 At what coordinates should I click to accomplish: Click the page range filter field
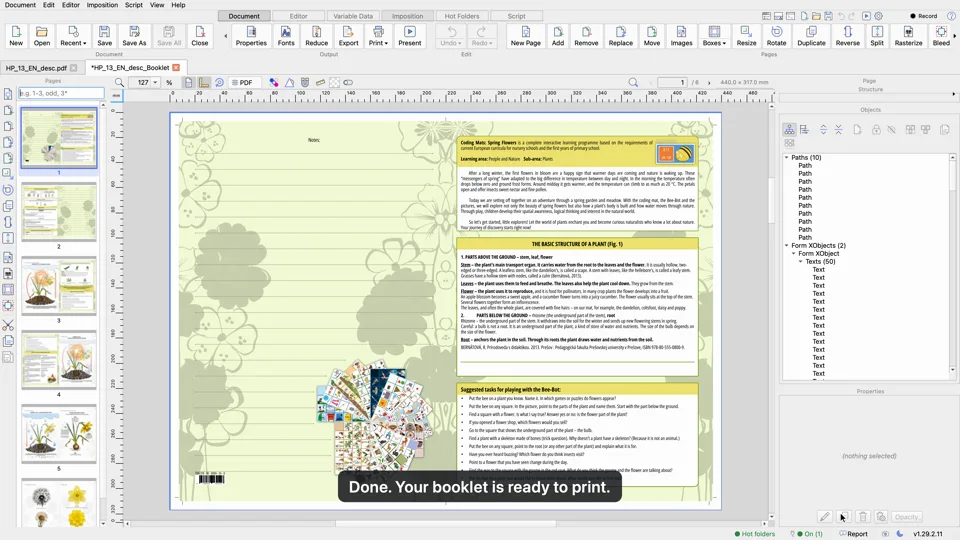point(61,93)
